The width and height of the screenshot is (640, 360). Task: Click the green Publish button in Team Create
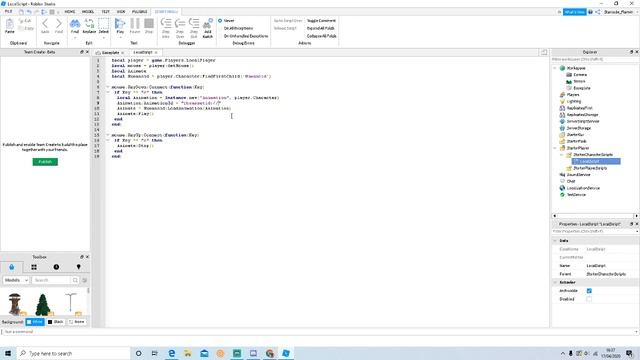pos(45,162)
